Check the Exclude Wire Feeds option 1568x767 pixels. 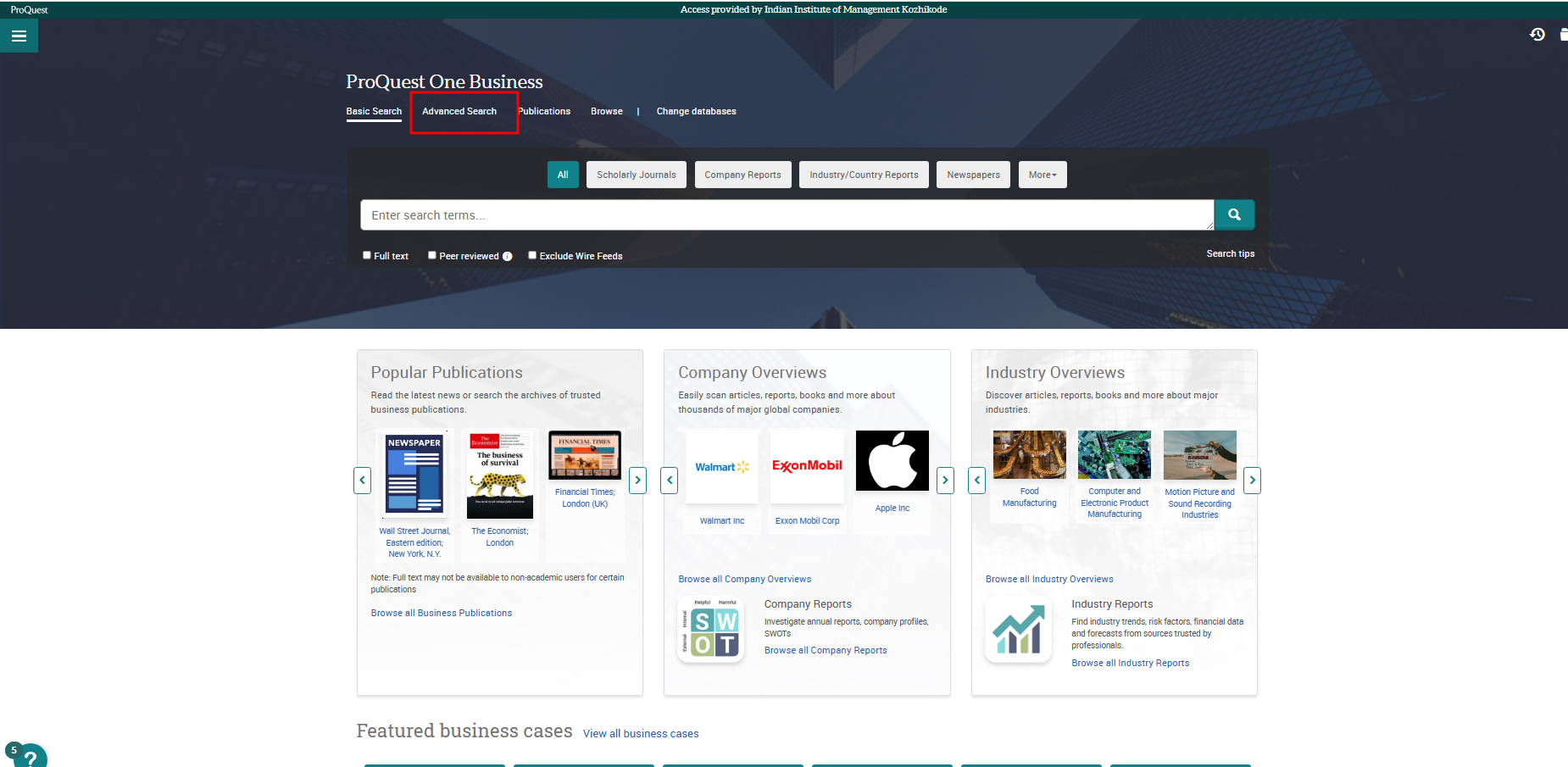[x=532, y=255]
